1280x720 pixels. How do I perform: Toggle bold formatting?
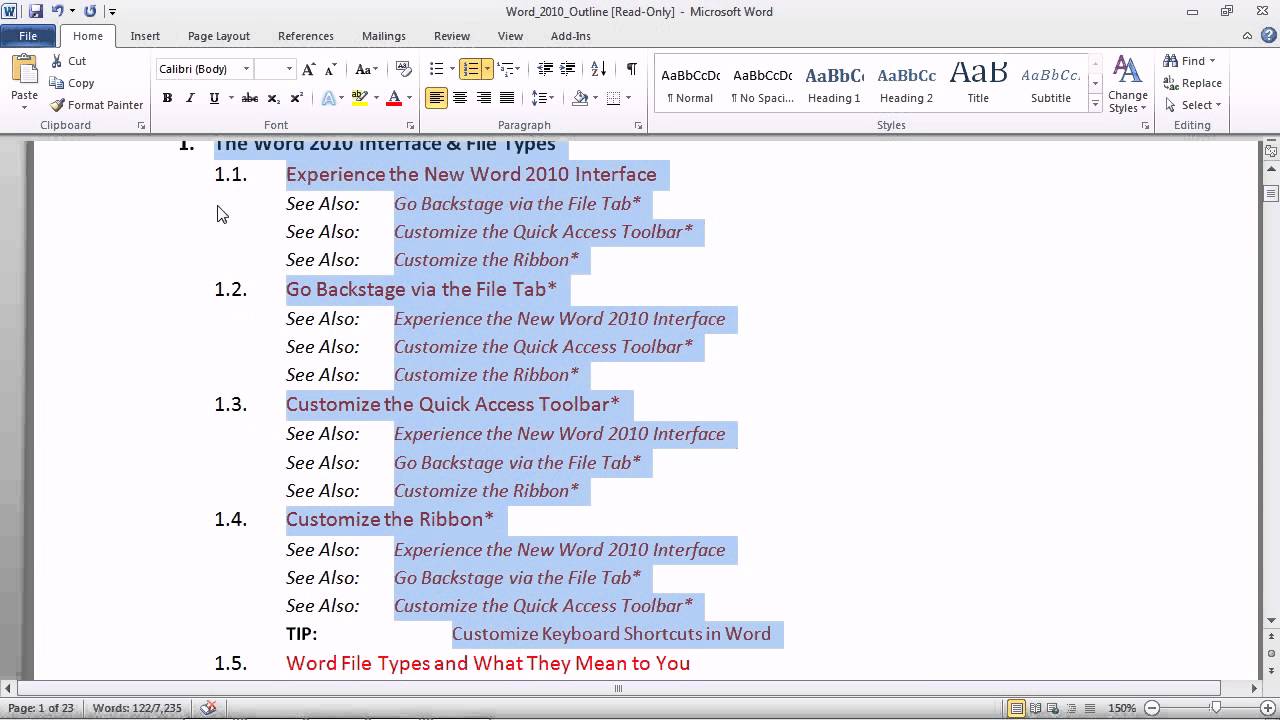coord(167,98)
